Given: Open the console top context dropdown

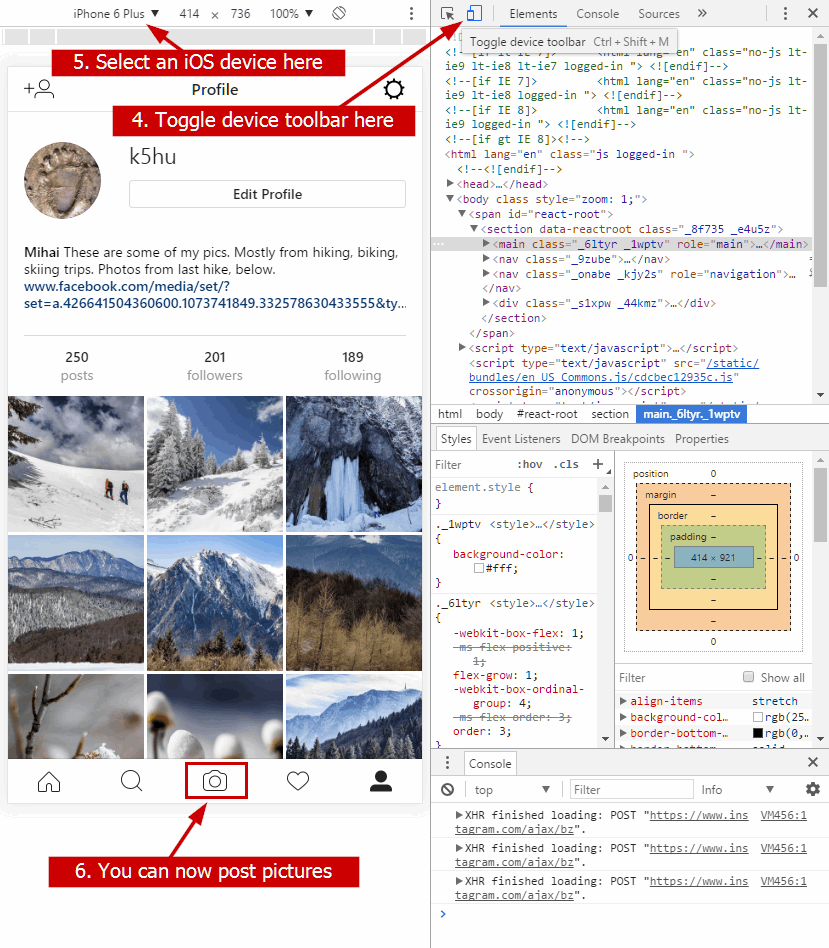Looking at the screenshot, I should click(x=512, y=790).
